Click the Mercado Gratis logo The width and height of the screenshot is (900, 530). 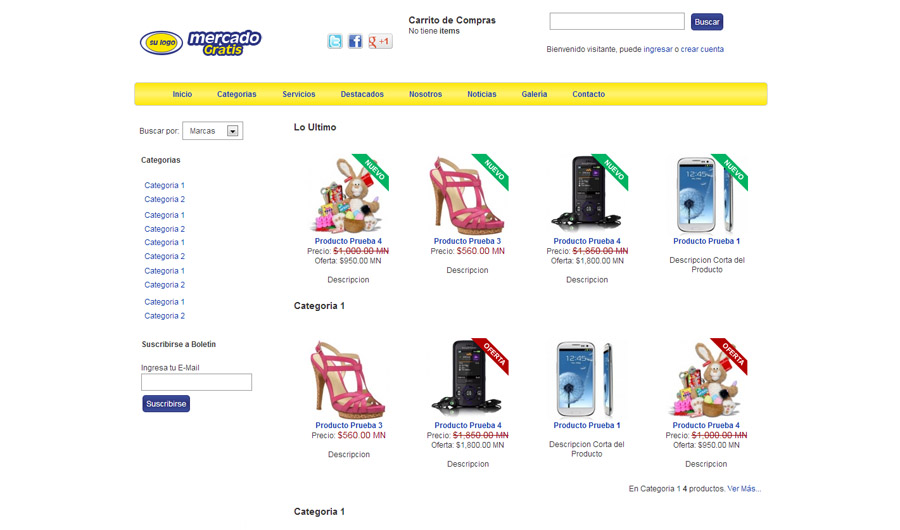[x=224, y=43]
